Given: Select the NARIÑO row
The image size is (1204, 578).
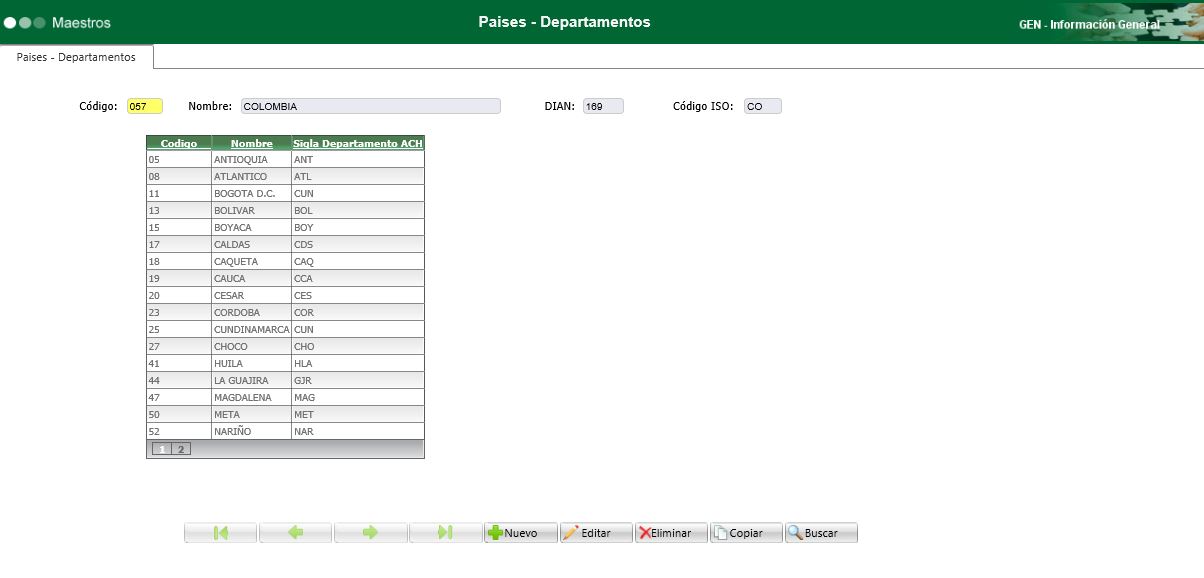Looking at the screenshot, I should click(x=285, y=431).
